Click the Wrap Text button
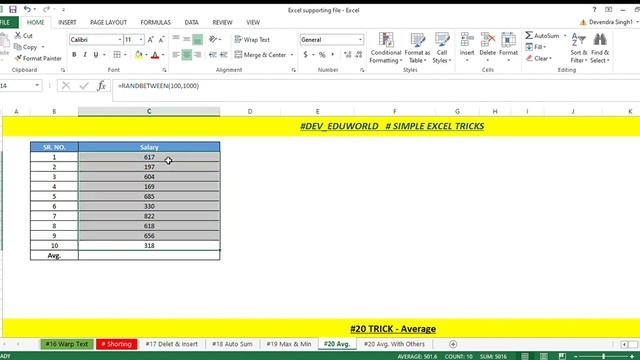 (252, 40)
